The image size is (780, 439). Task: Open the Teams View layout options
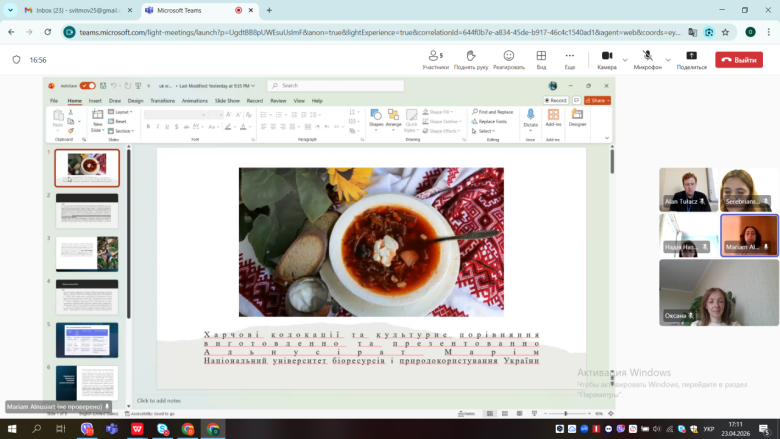coord(541,60)
